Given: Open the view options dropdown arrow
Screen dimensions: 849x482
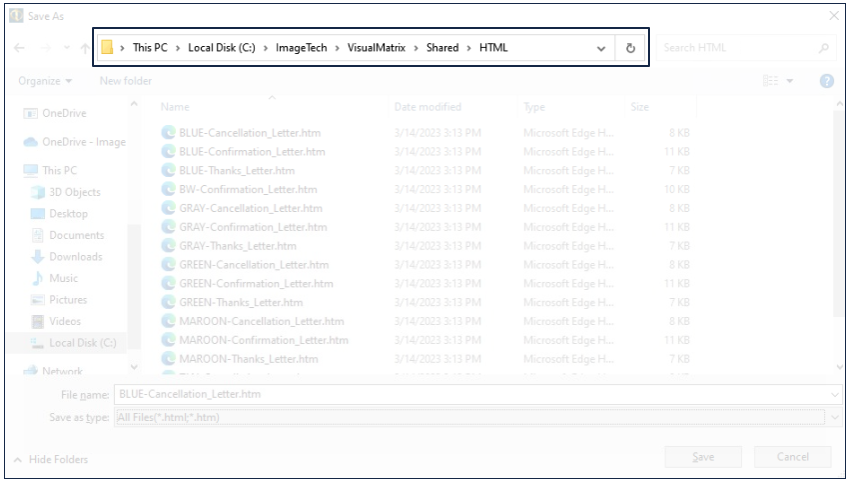Looking at the screenshot, I should coord(790,81).
